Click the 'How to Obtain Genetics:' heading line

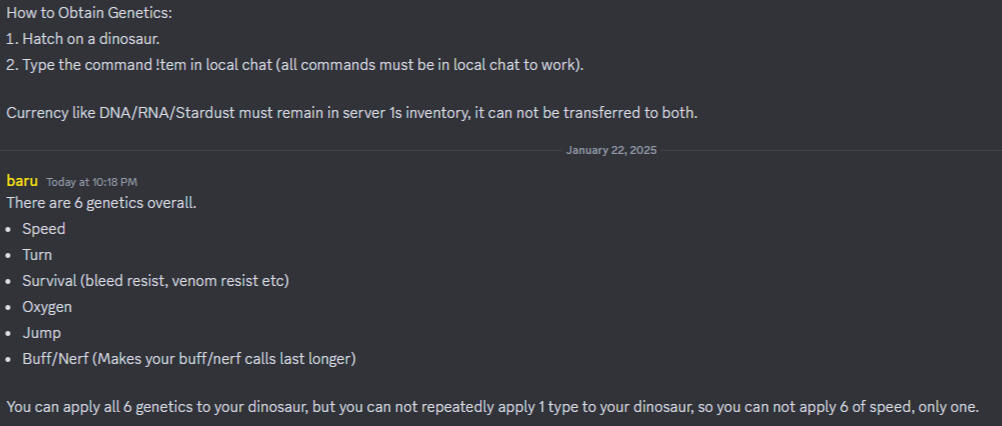pos(89,13)
